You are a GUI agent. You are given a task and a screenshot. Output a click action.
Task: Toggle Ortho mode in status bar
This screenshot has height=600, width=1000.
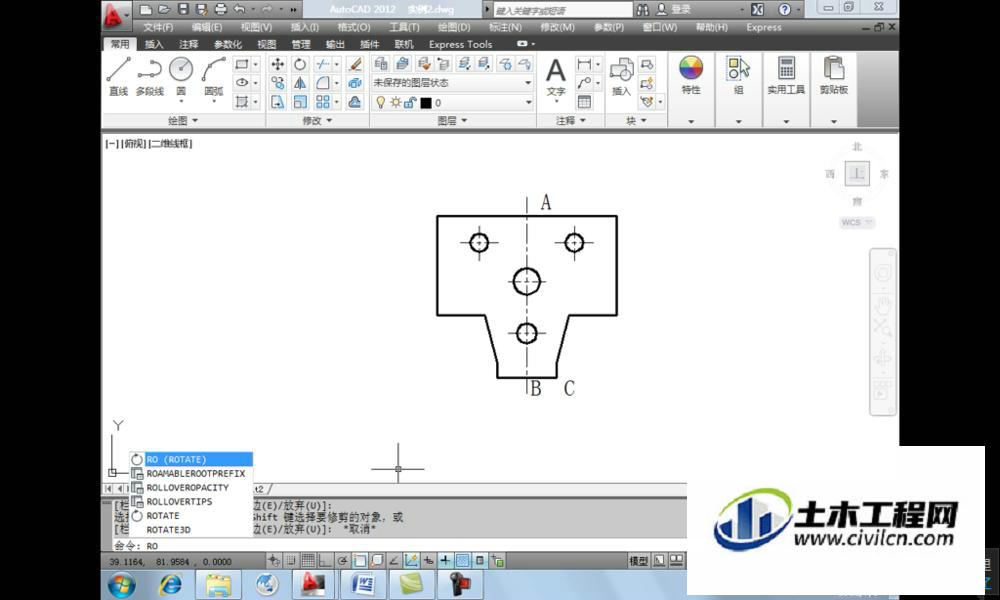point(325,561)
